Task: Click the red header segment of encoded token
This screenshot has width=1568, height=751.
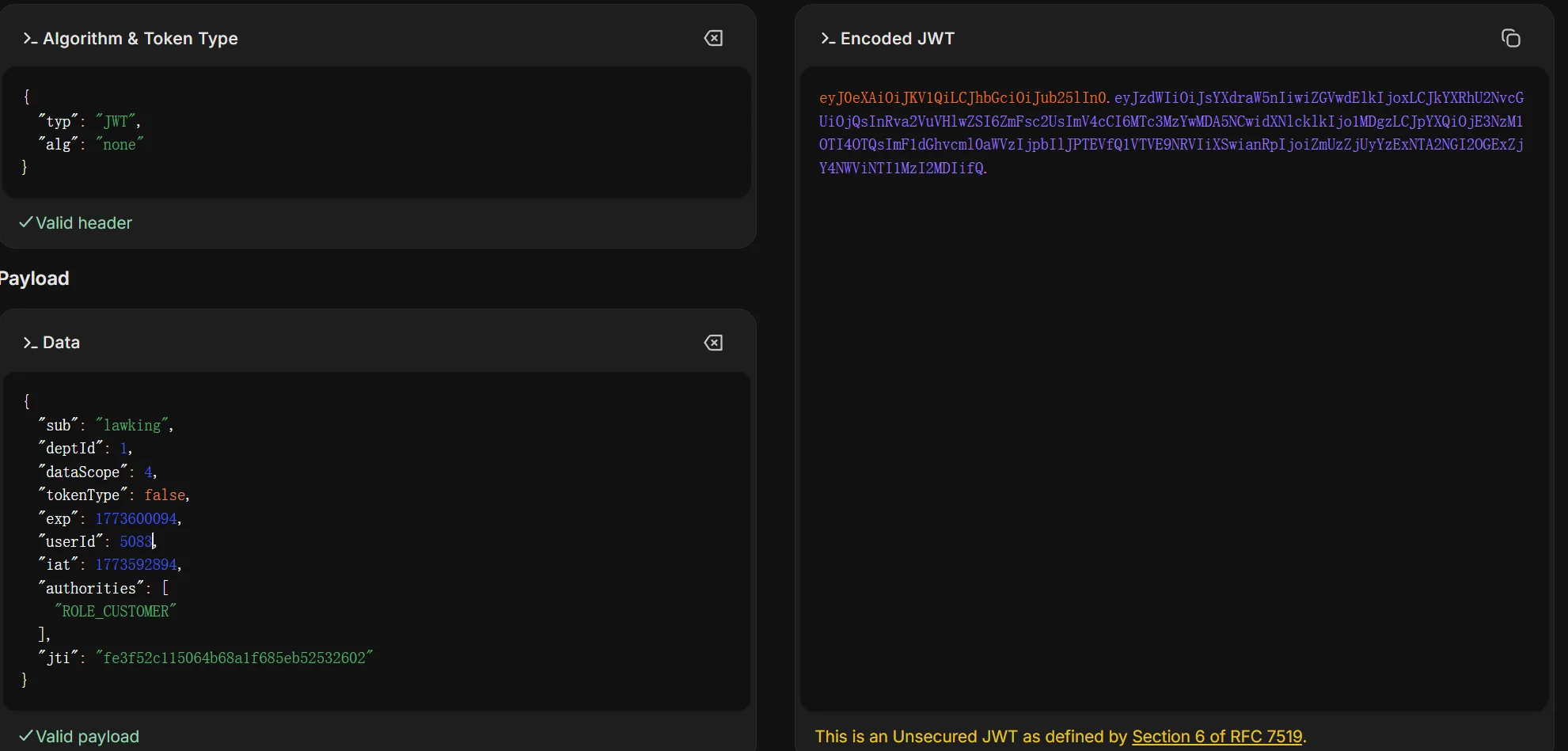Action: (962, 98)
